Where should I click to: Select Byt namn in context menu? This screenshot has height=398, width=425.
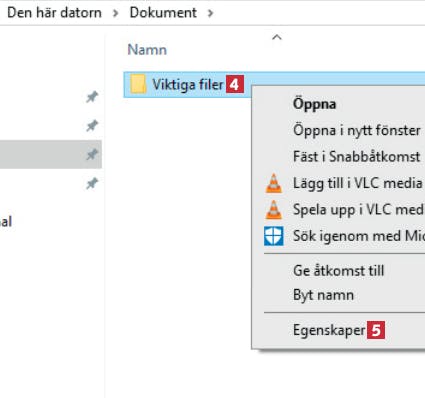[323, 295]
